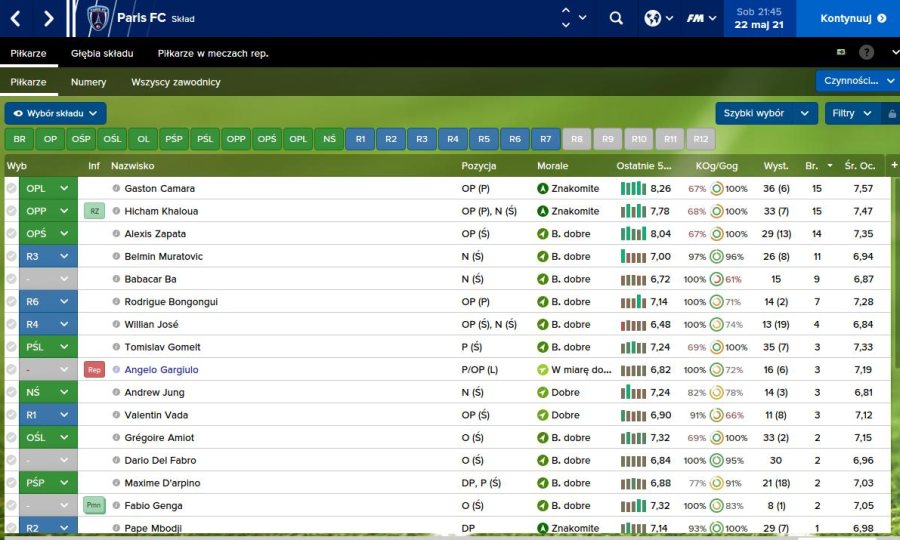Click the lock icon beside Filtry
The width and height of the screenshot is (900, 540).
tap(892, 114)
